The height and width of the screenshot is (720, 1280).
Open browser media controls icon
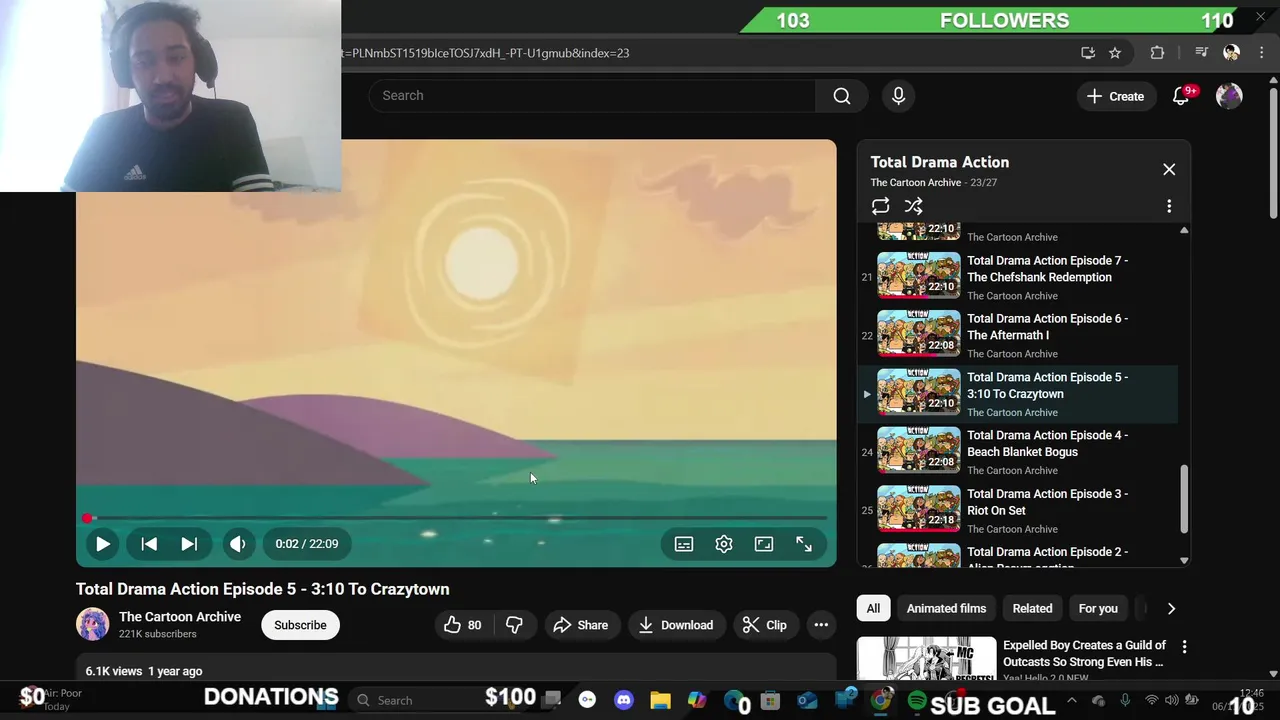[x=1201, y=53]
